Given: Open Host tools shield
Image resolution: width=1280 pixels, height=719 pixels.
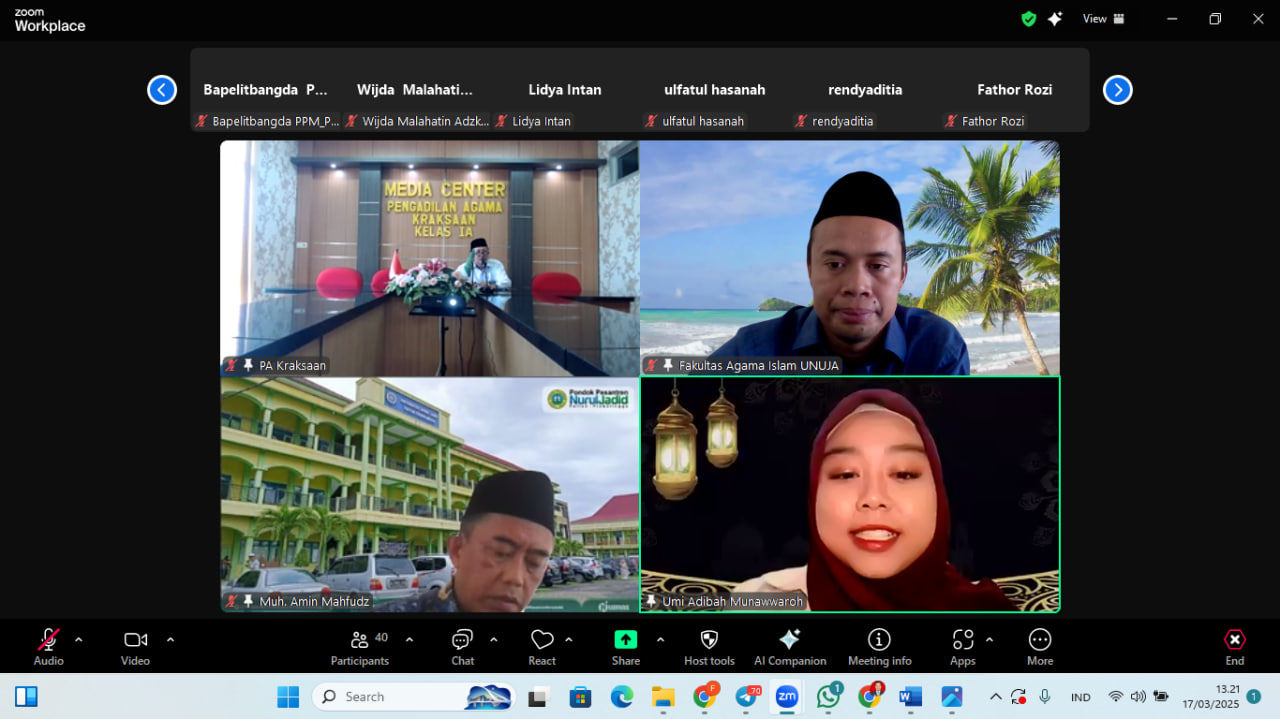Looking at the screenshot, I should (x=709, y=647).
